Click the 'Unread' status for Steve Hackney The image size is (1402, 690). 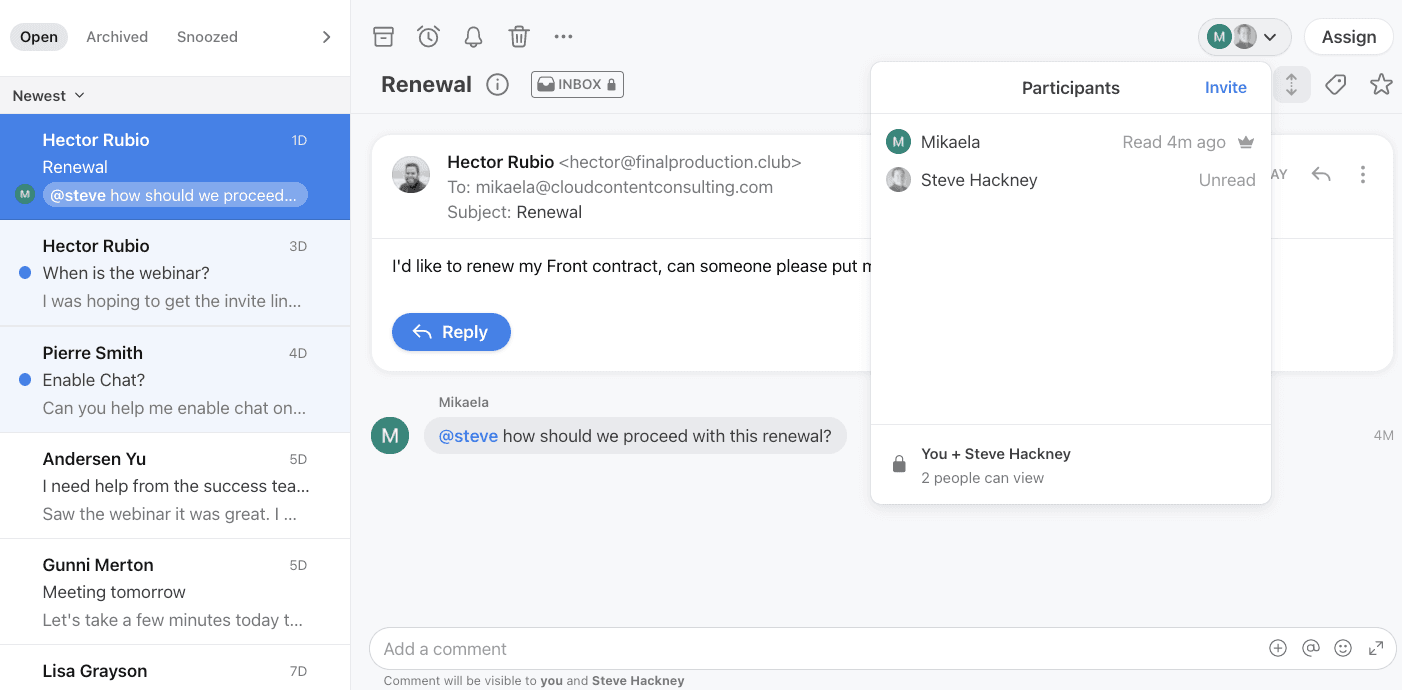(1227, 180)
